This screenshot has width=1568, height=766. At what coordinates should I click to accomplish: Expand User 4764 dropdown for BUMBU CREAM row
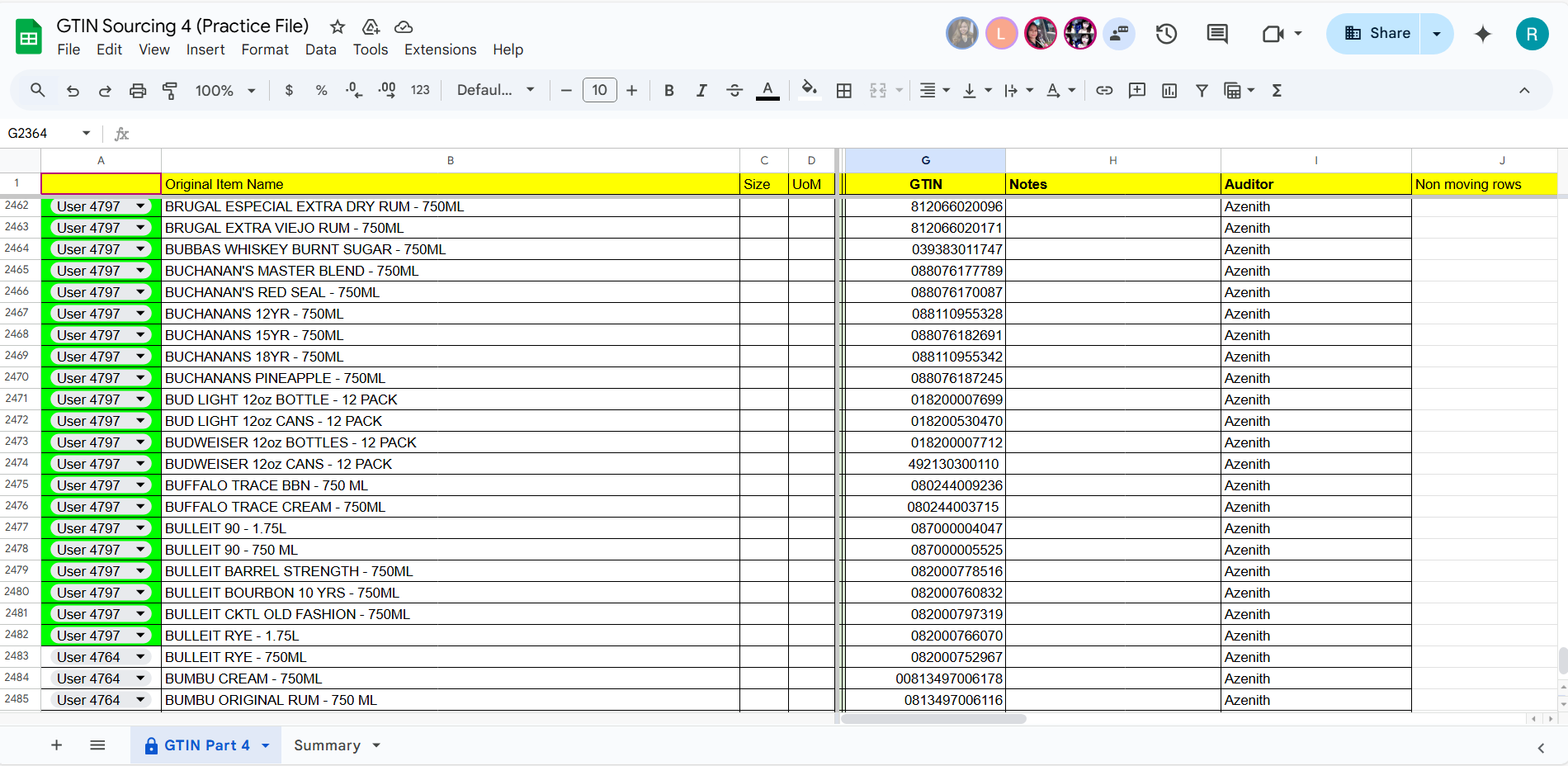(x=141, y=679)
